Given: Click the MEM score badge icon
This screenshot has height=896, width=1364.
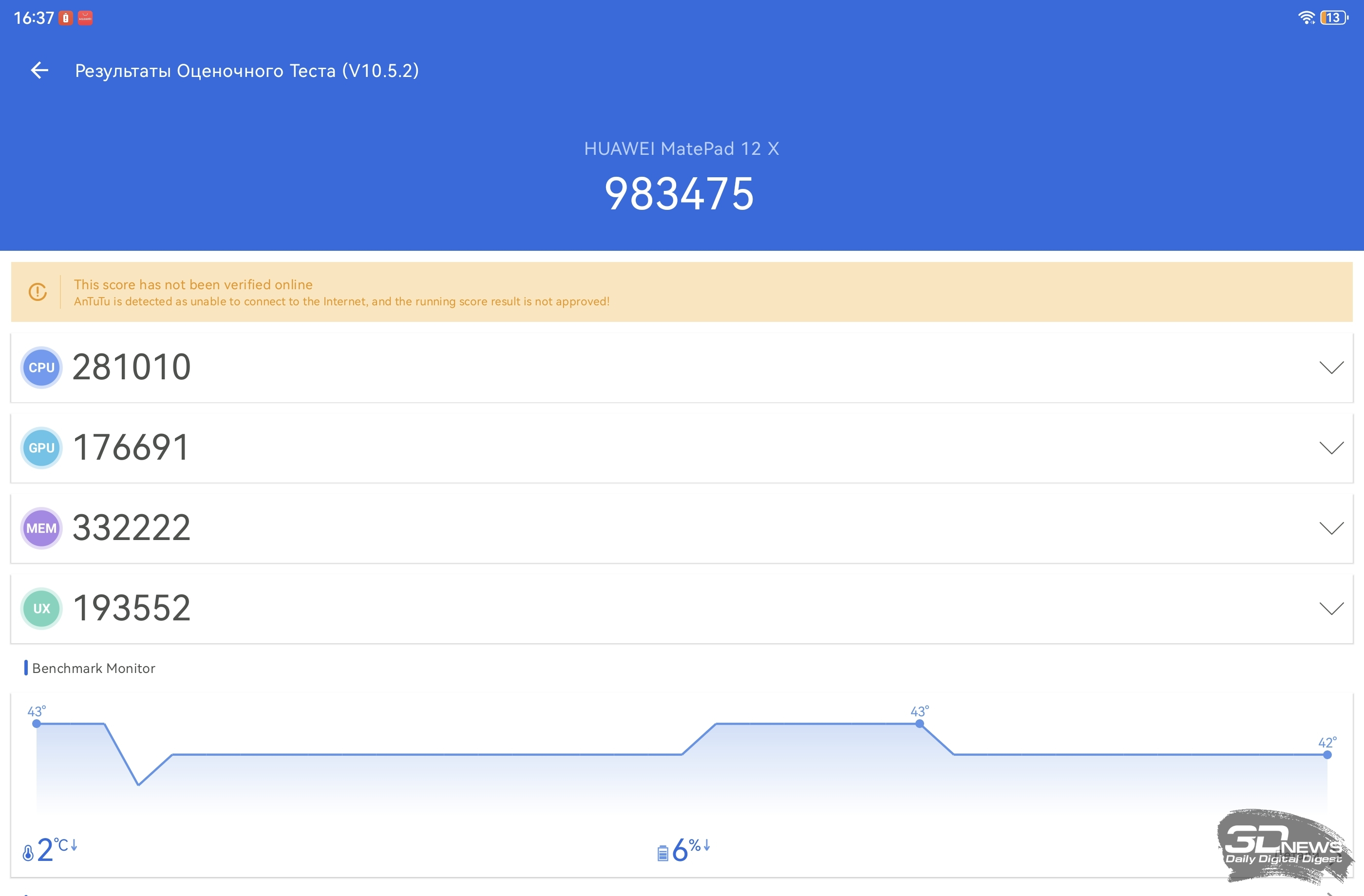Looking at the screenshot, I should tap(41, 528).
